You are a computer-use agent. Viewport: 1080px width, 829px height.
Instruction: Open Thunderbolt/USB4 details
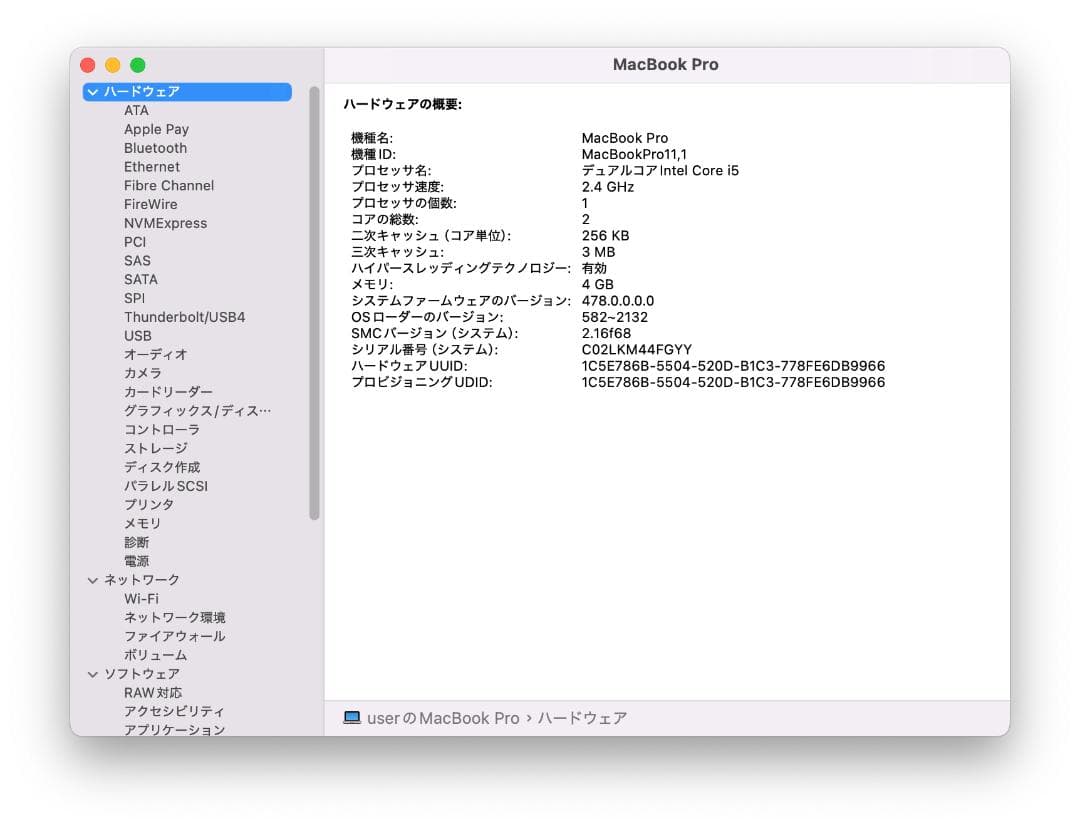pyautogui.click(x=185, y=317)
